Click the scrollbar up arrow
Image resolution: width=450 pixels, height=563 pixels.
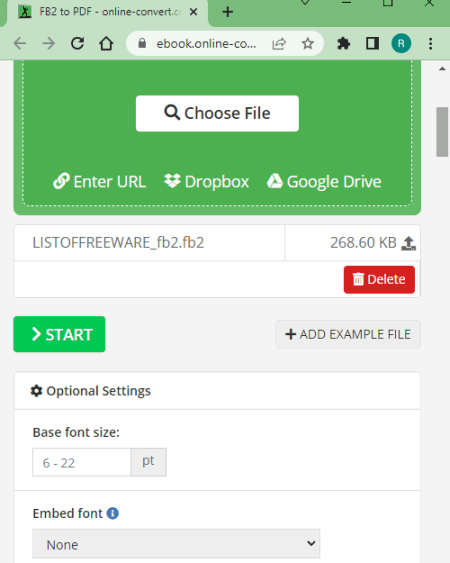tap(442, 69)
